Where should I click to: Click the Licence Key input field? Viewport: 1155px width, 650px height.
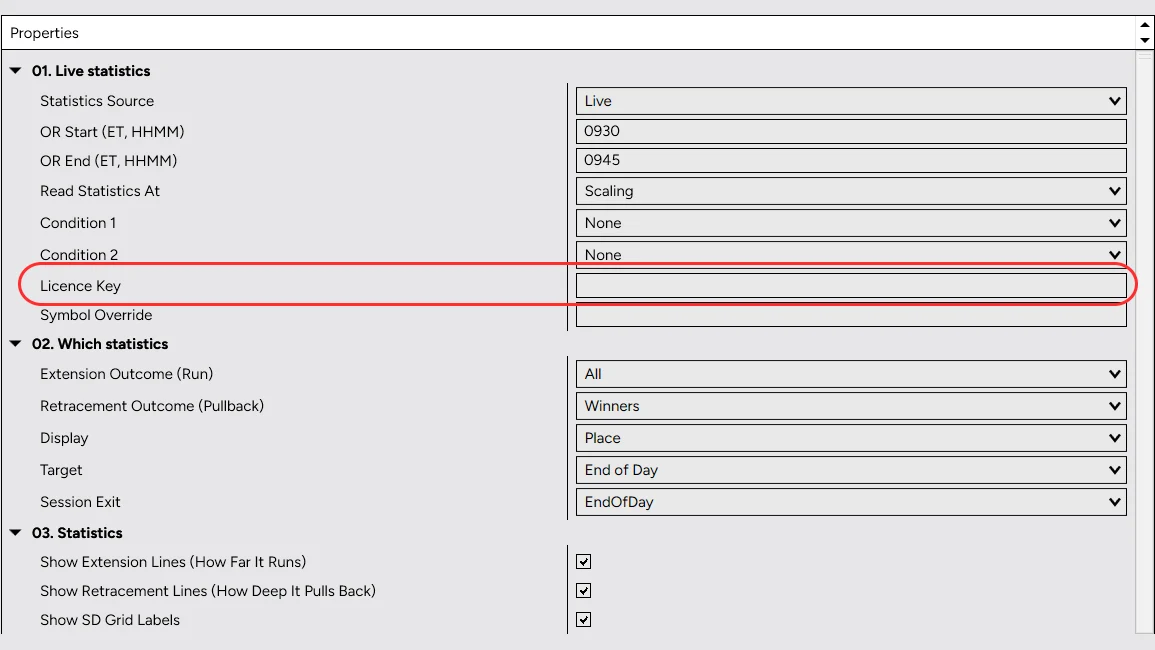click(x=851, y=285)
